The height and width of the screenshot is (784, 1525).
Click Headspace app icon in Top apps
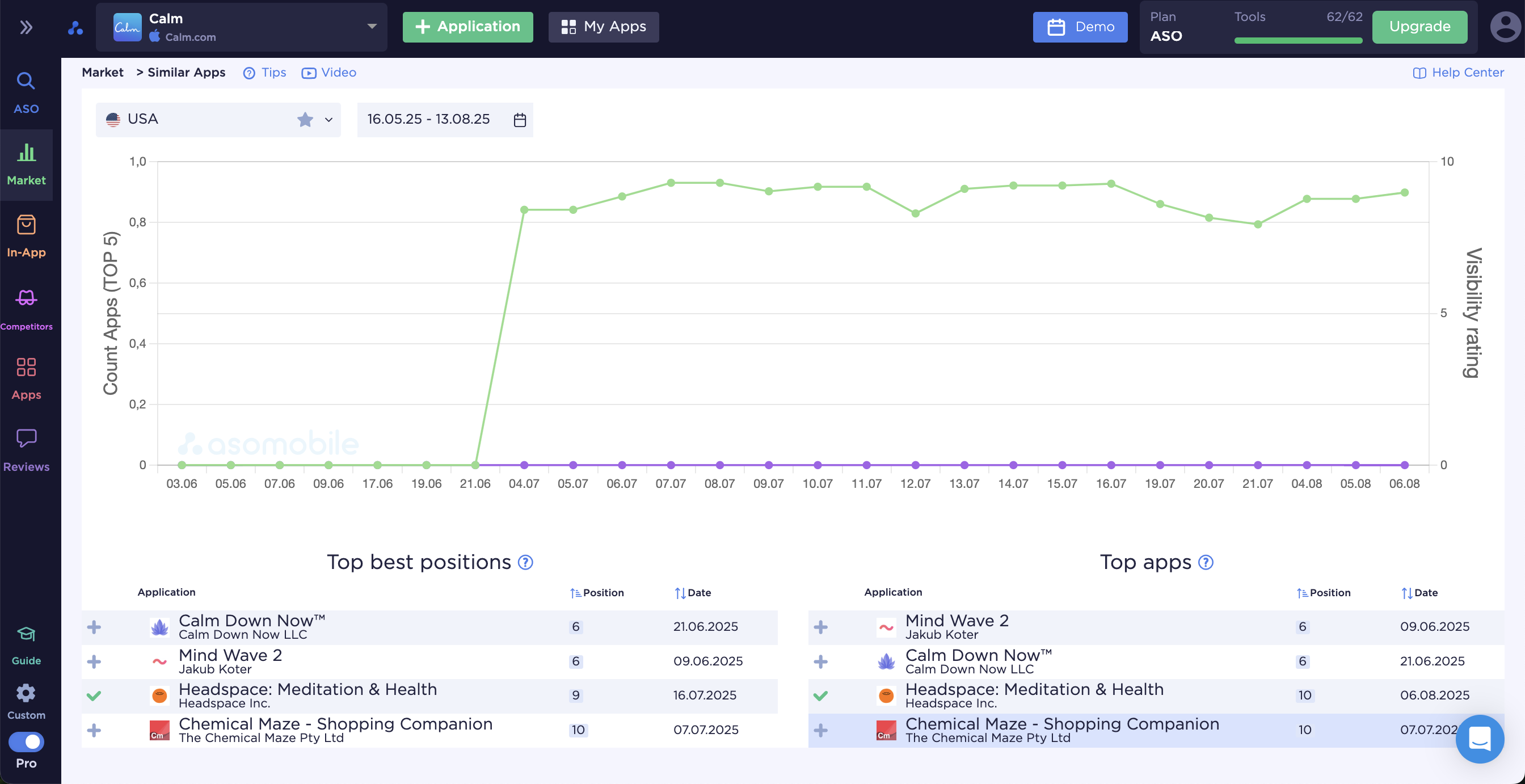[x=886, y=696]
